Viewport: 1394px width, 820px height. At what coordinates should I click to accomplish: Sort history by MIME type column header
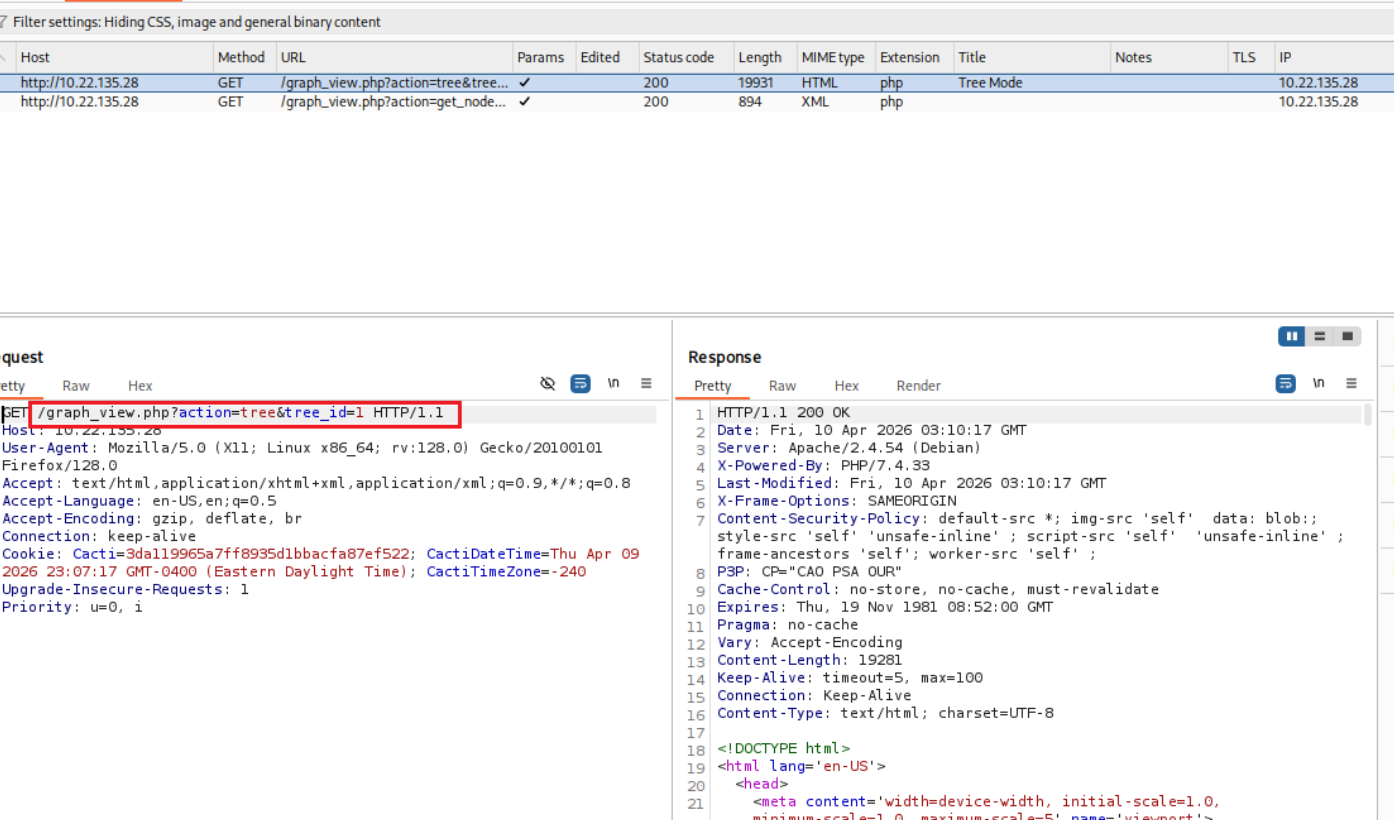pyautogui.click(x=835, y=57)
